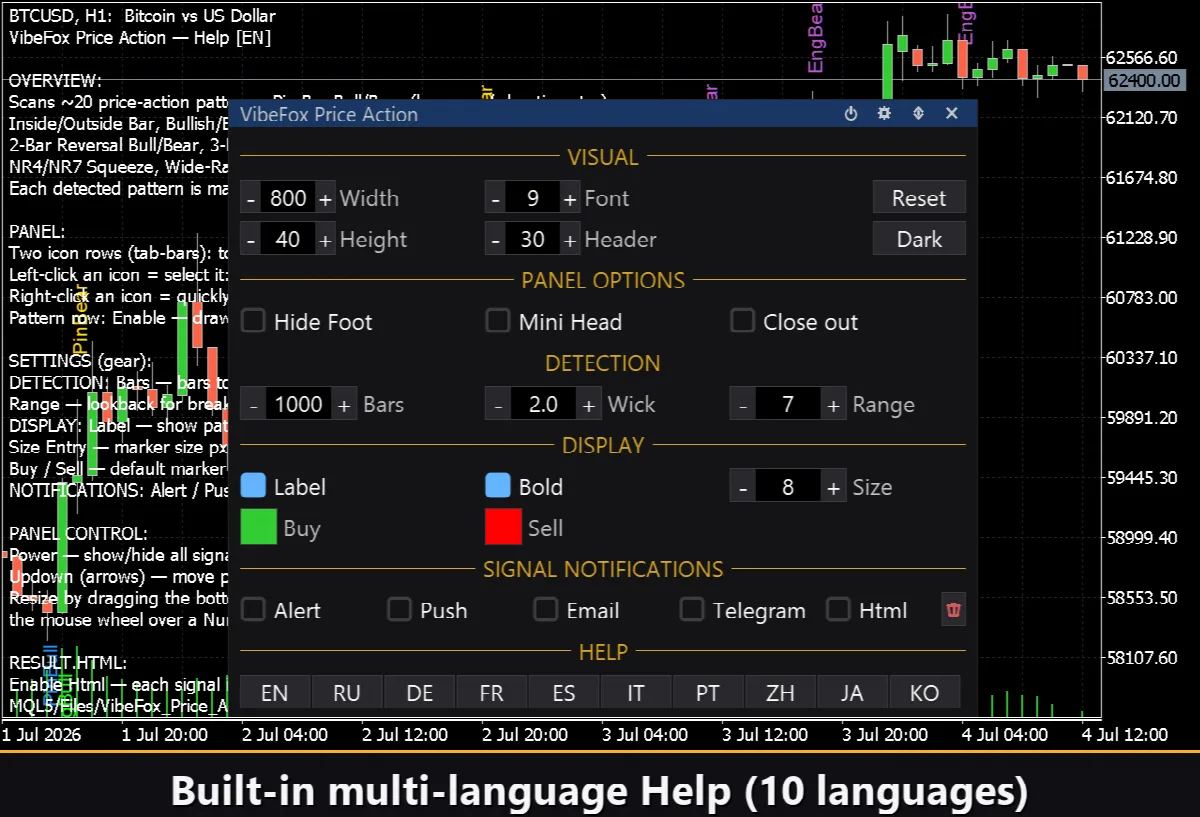Increase Size with plus button
The width and height of the screenshot is (1200, 817).
point(832,487)
